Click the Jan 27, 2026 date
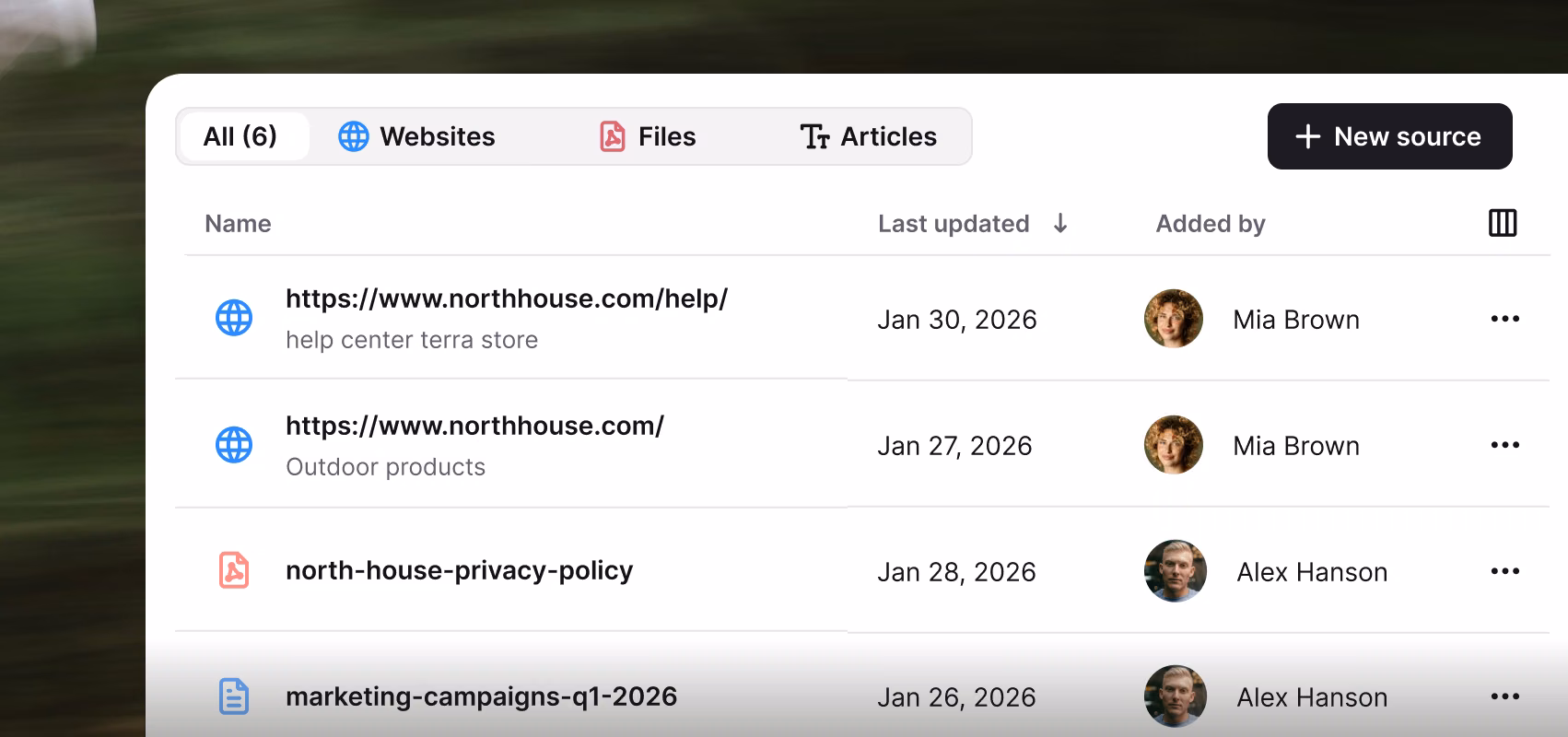The width and height of the screenshot is (1568, 737). [x=954, y=446]
